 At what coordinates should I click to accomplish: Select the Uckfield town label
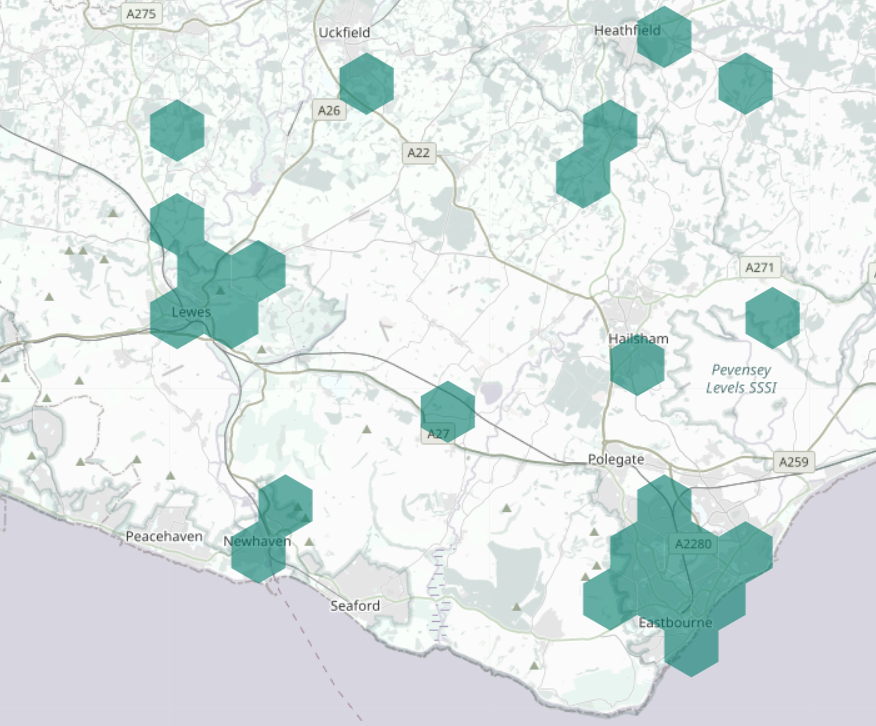click(344, 32)
